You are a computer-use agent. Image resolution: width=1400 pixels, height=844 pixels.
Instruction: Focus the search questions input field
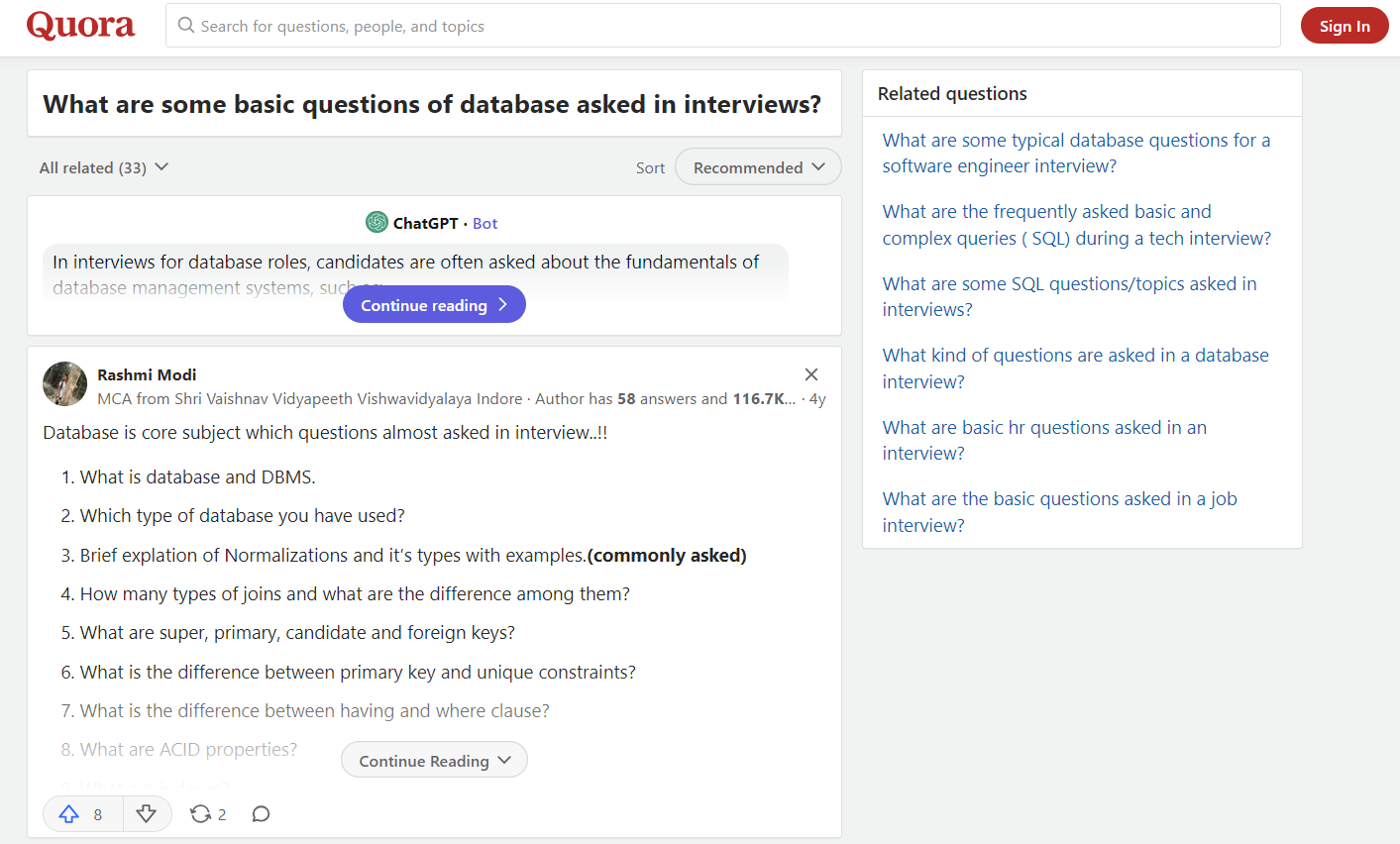pos(722,26)
